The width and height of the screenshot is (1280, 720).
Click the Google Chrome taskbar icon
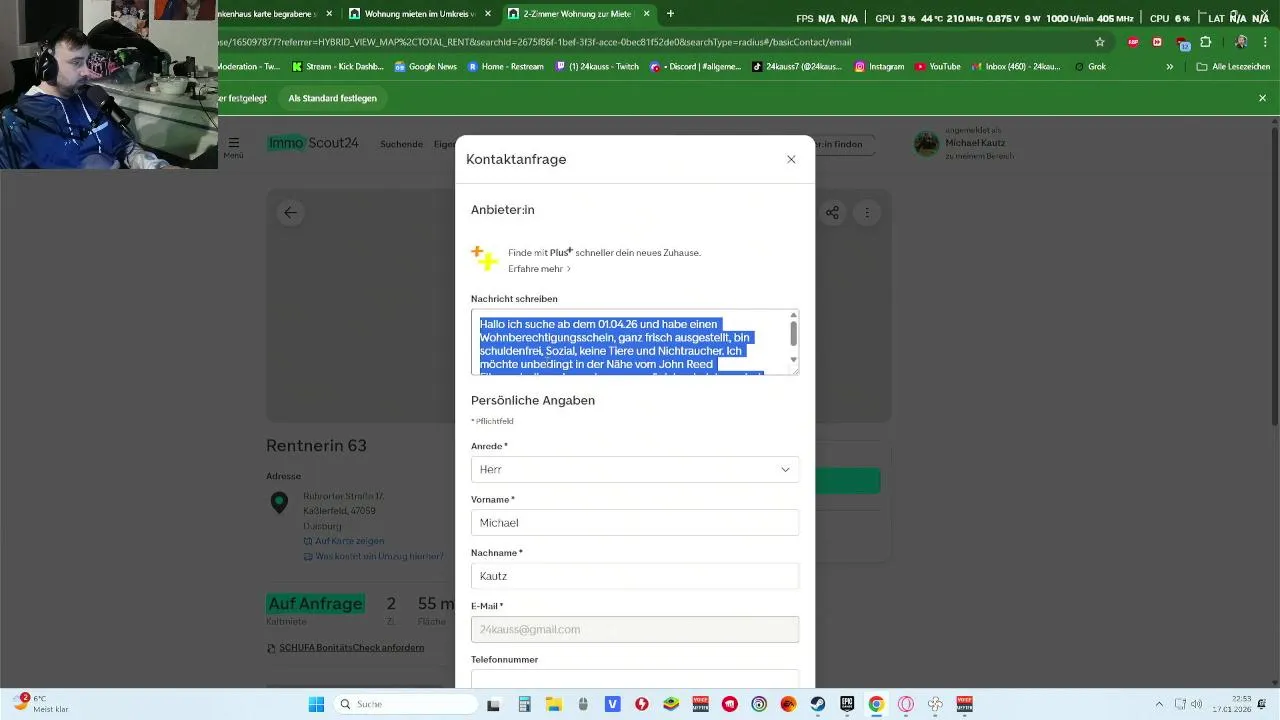click(x=876, y=704)
